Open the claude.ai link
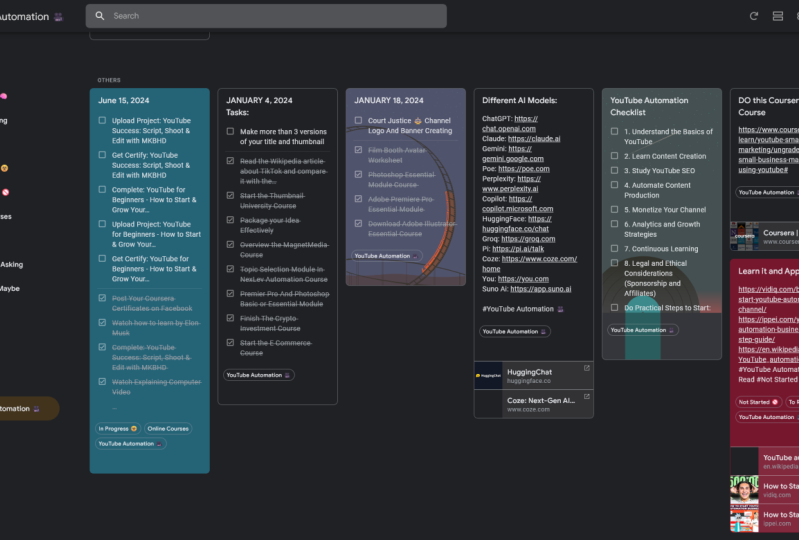The height and width of the screenshot is (540, 799). [x=534, y=139]
